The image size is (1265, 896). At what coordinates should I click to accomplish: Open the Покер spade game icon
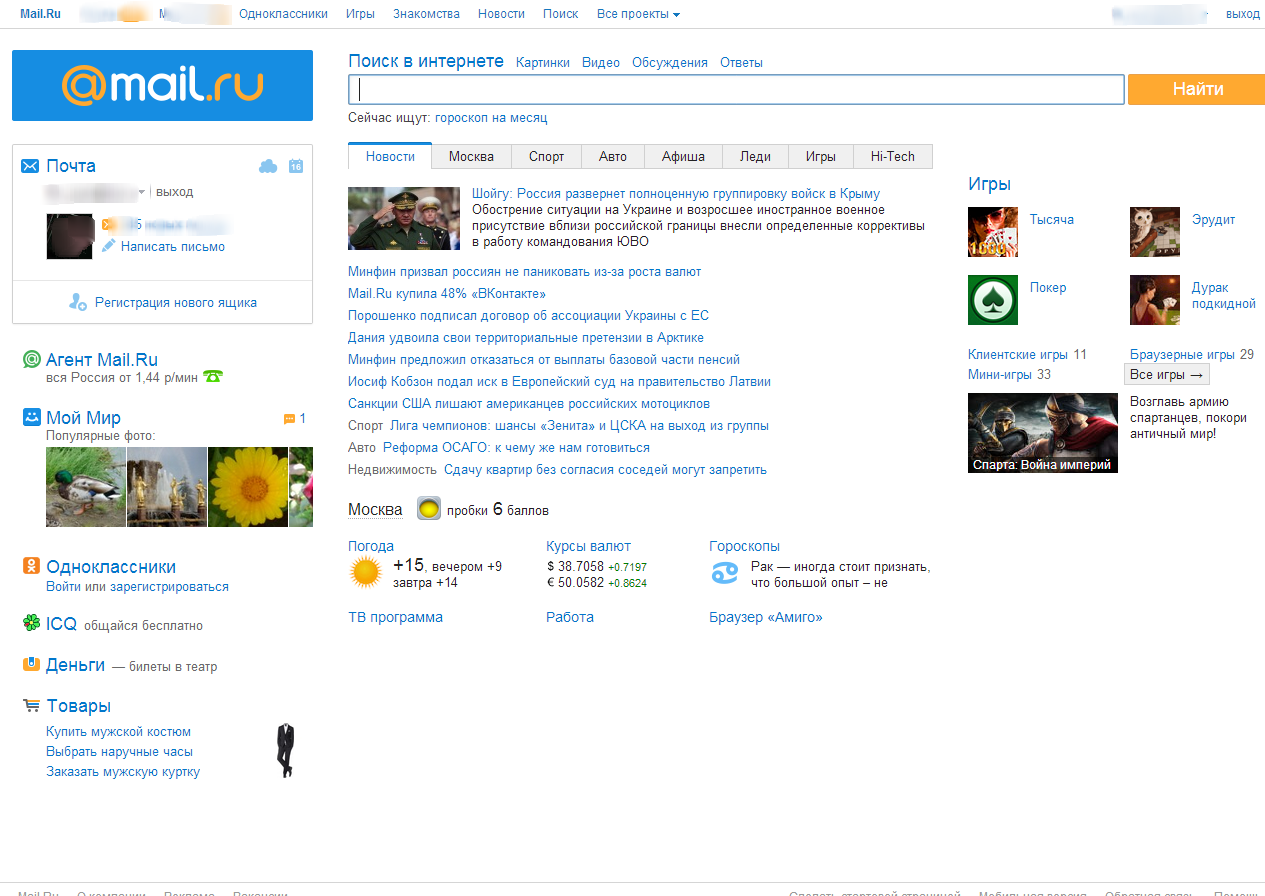pos(993,300)
